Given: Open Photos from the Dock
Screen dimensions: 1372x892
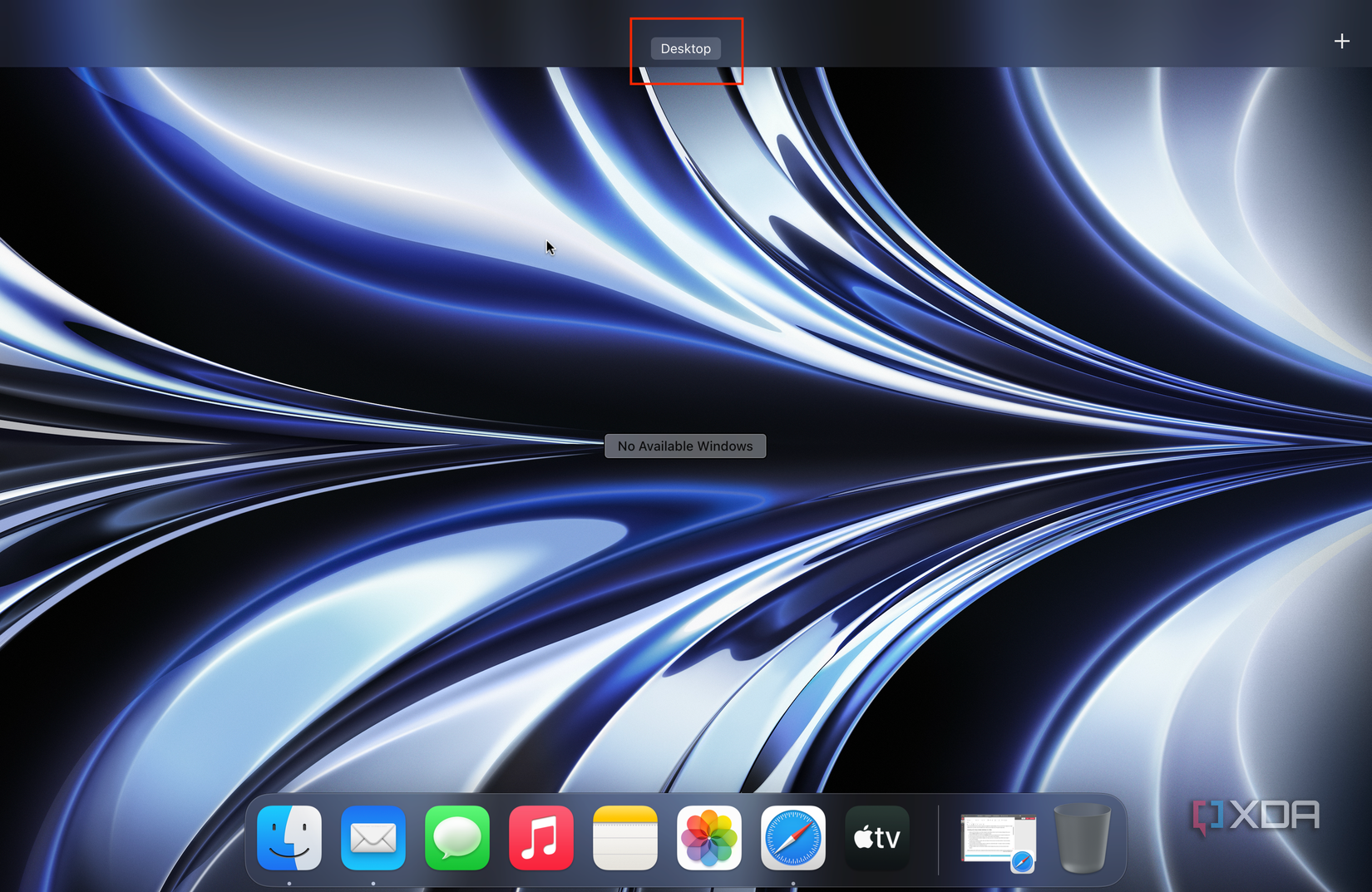Looking at the screenshot, I should tap(709, 838).
